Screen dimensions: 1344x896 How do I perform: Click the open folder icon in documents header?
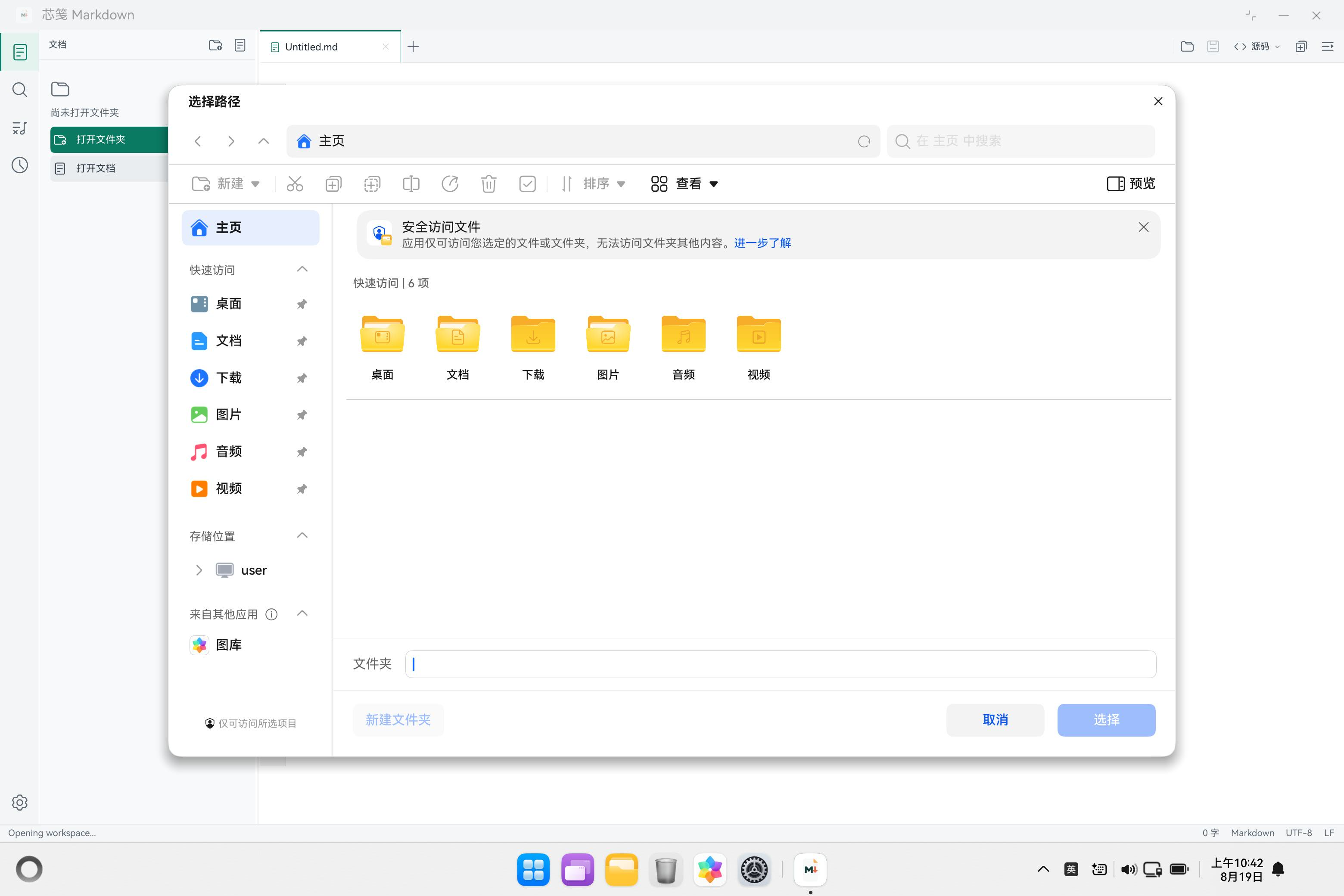pyautogui.click(x=215, y=45)
